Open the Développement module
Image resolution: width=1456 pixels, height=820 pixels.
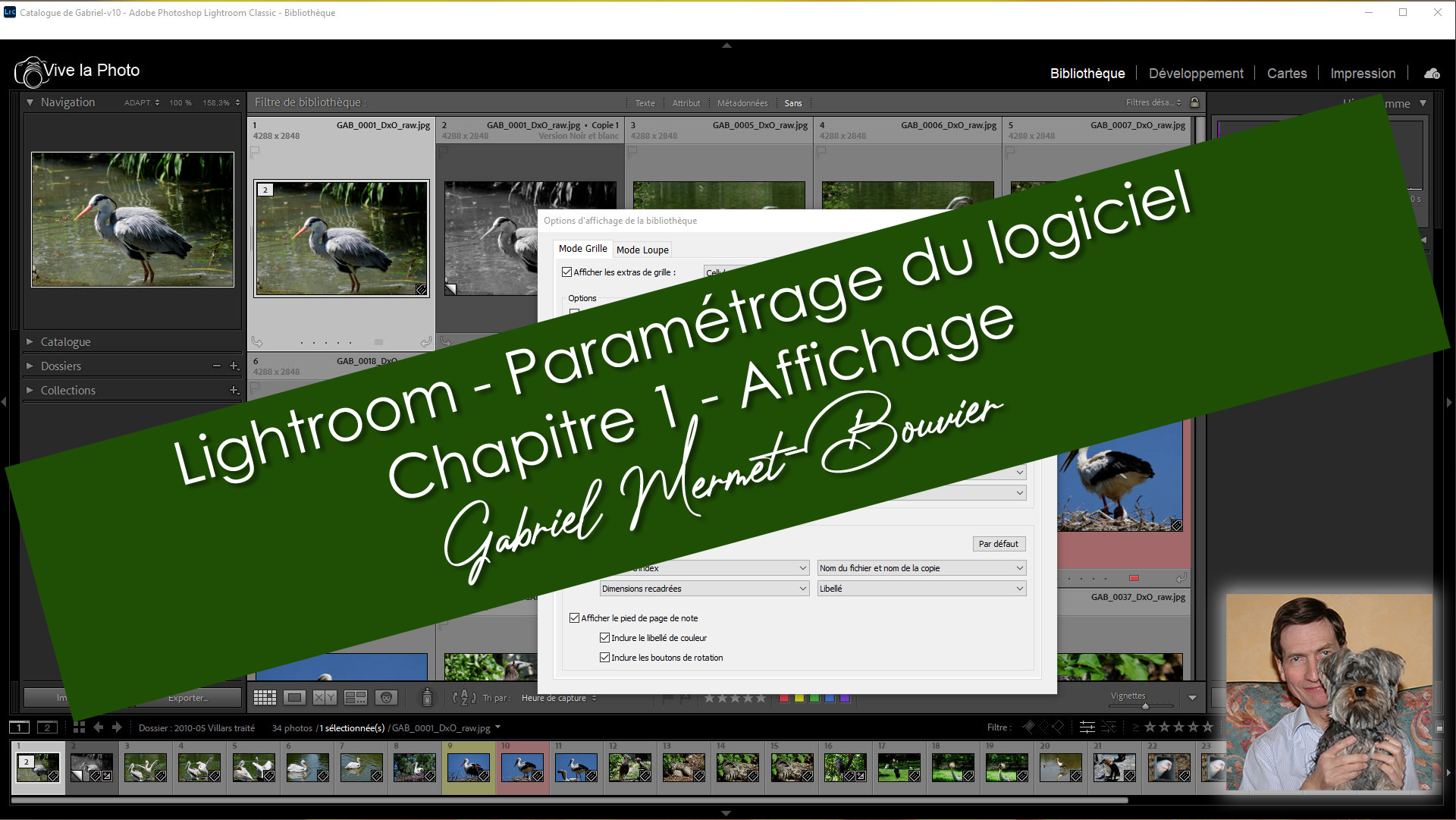pyautogui.click(x=1196, y=74)
